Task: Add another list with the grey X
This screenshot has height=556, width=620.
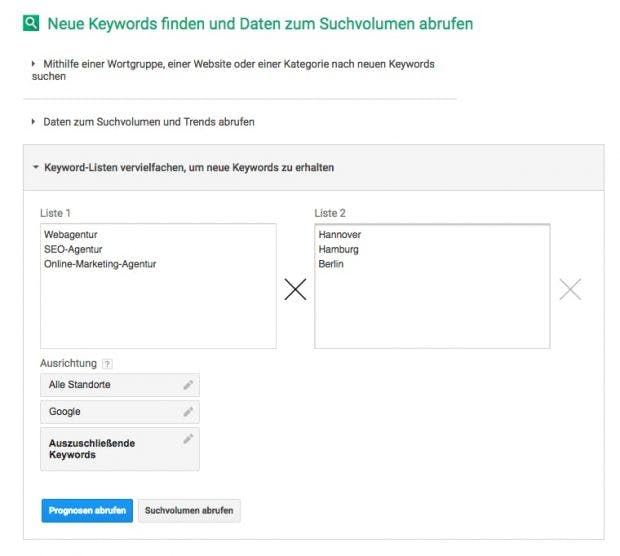Action: (570, 289)
